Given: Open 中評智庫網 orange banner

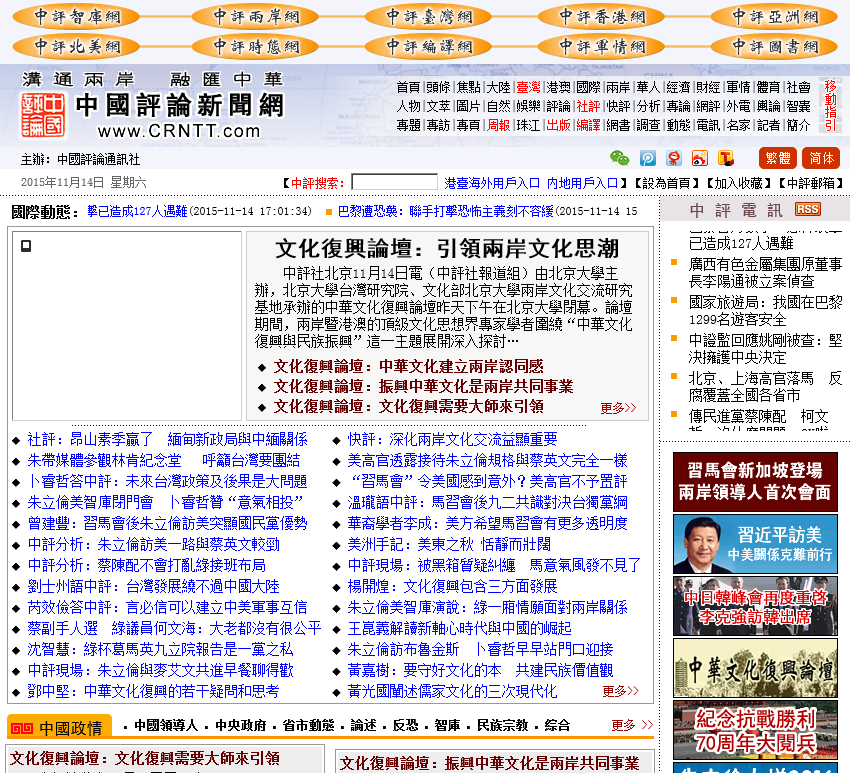Looking at the screenshot, I should point(76,17).
